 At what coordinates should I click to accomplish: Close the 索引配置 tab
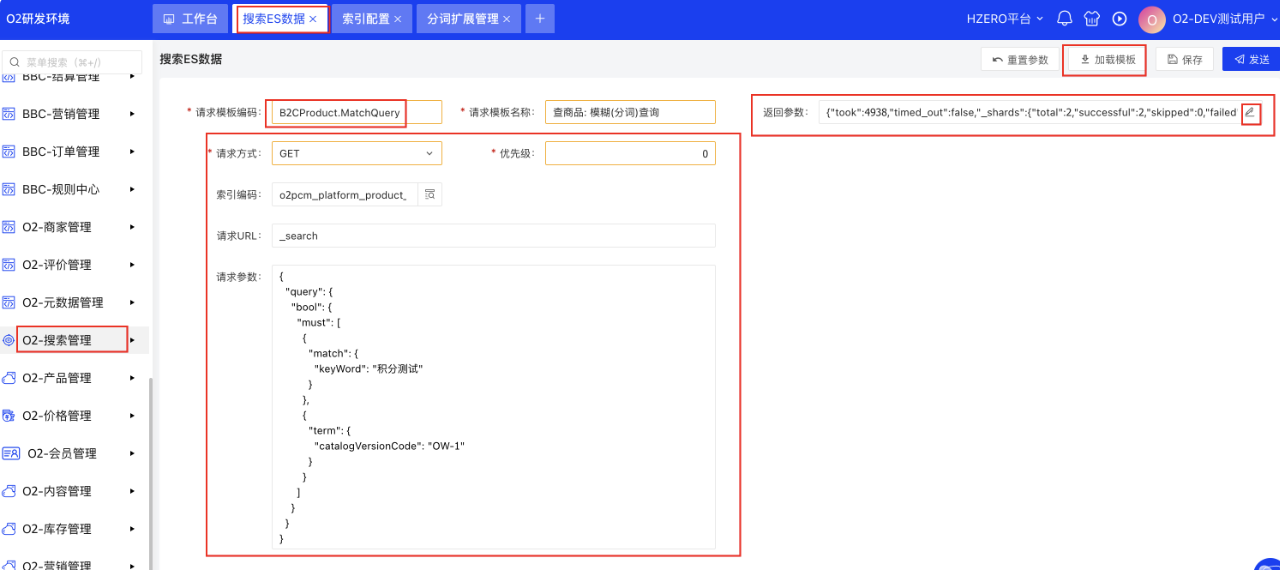tap(397, 19)
